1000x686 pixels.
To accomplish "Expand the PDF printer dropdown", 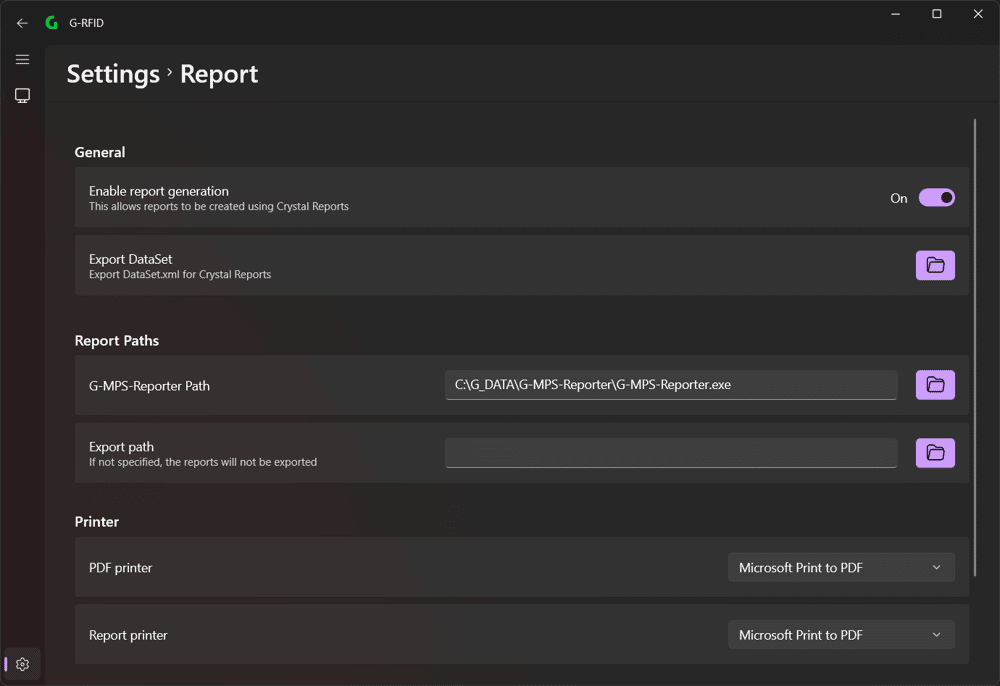I will (841, 567).
